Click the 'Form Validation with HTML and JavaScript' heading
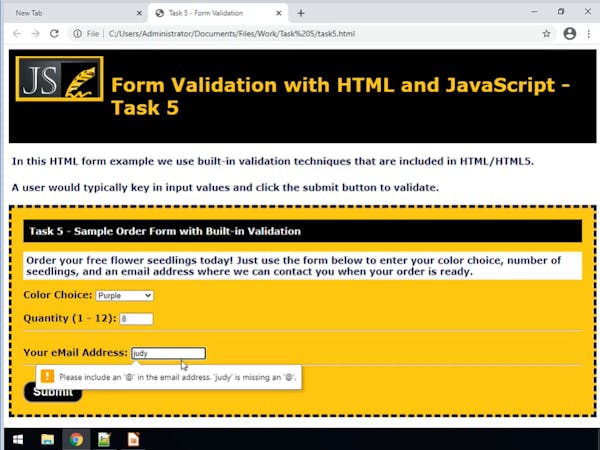This screenshot has width=600, height=450. coord(340,96)
